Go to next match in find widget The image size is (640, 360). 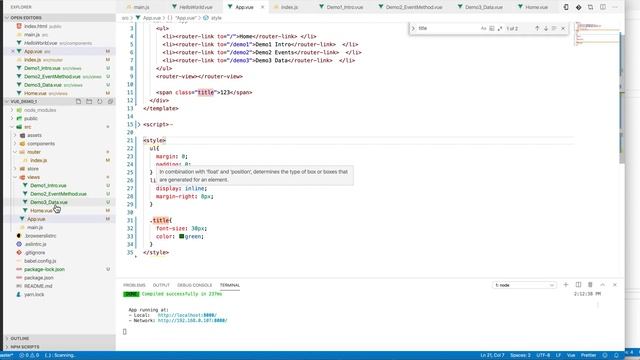(x=546, y=28)
